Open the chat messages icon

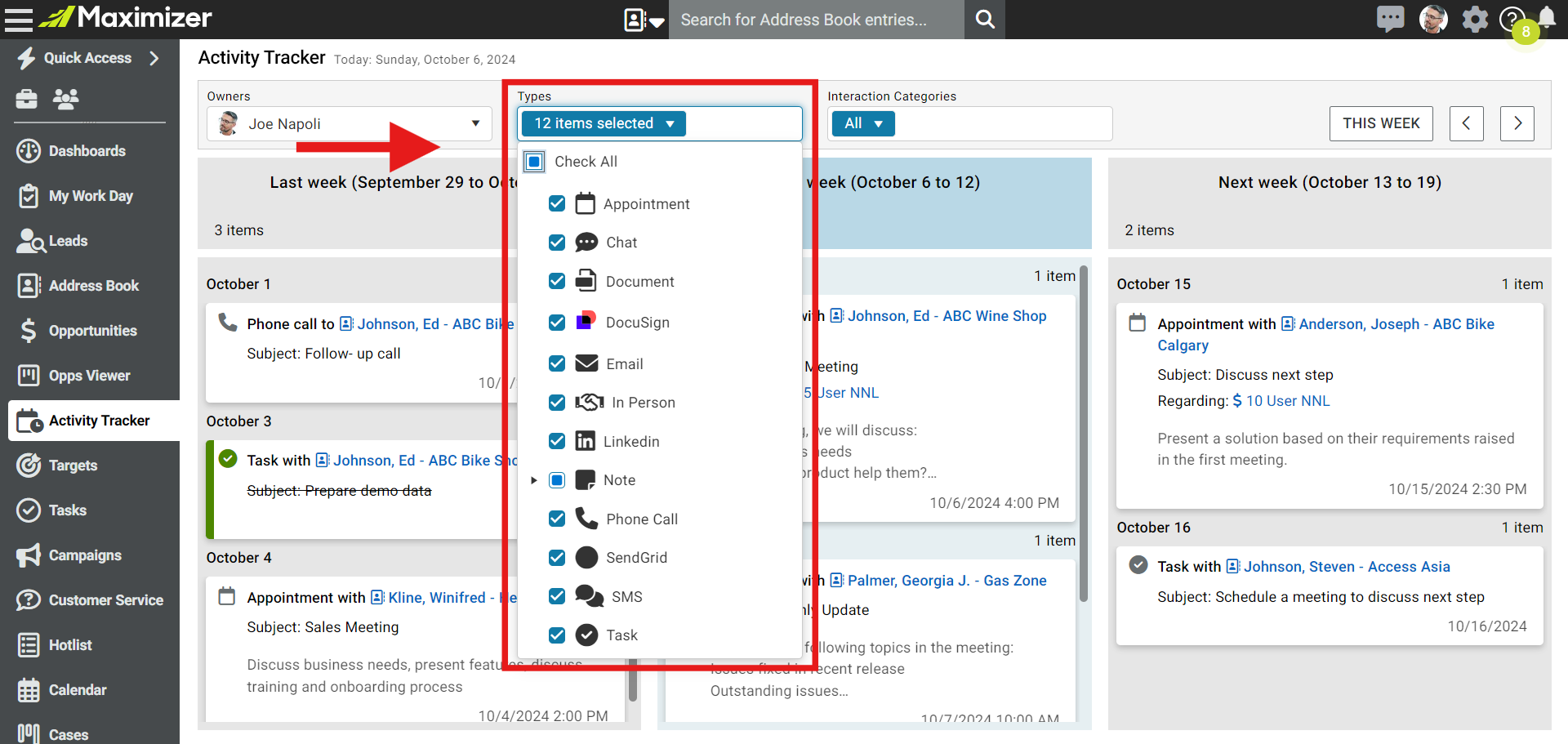pos(1390,19)
